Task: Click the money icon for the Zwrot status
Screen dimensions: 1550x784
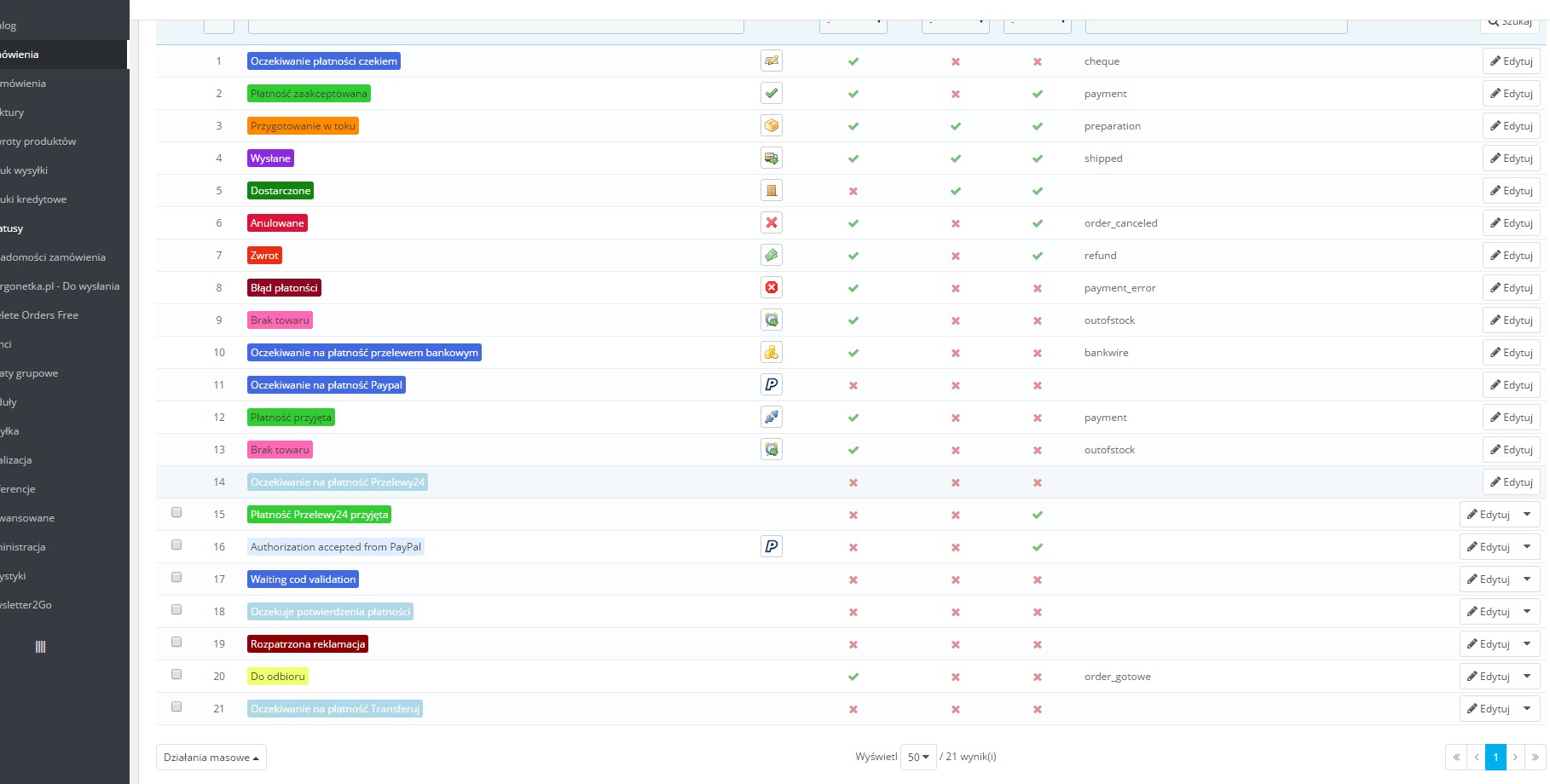Action: pos(772,255)
